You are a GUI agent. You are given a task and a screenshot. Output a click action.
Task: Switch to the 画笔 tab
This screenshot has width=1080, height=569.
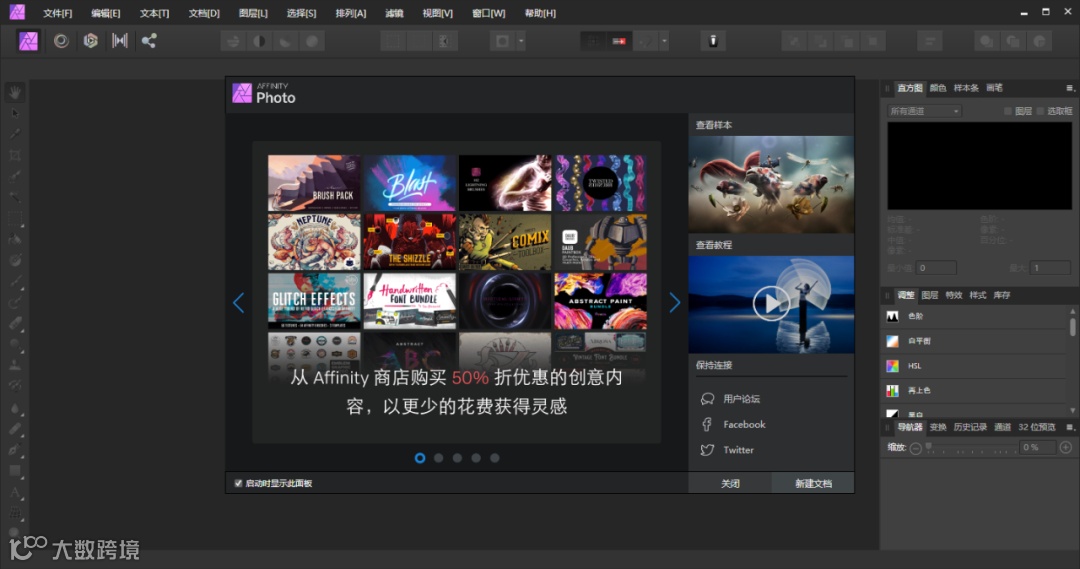[x=994, y=88]
